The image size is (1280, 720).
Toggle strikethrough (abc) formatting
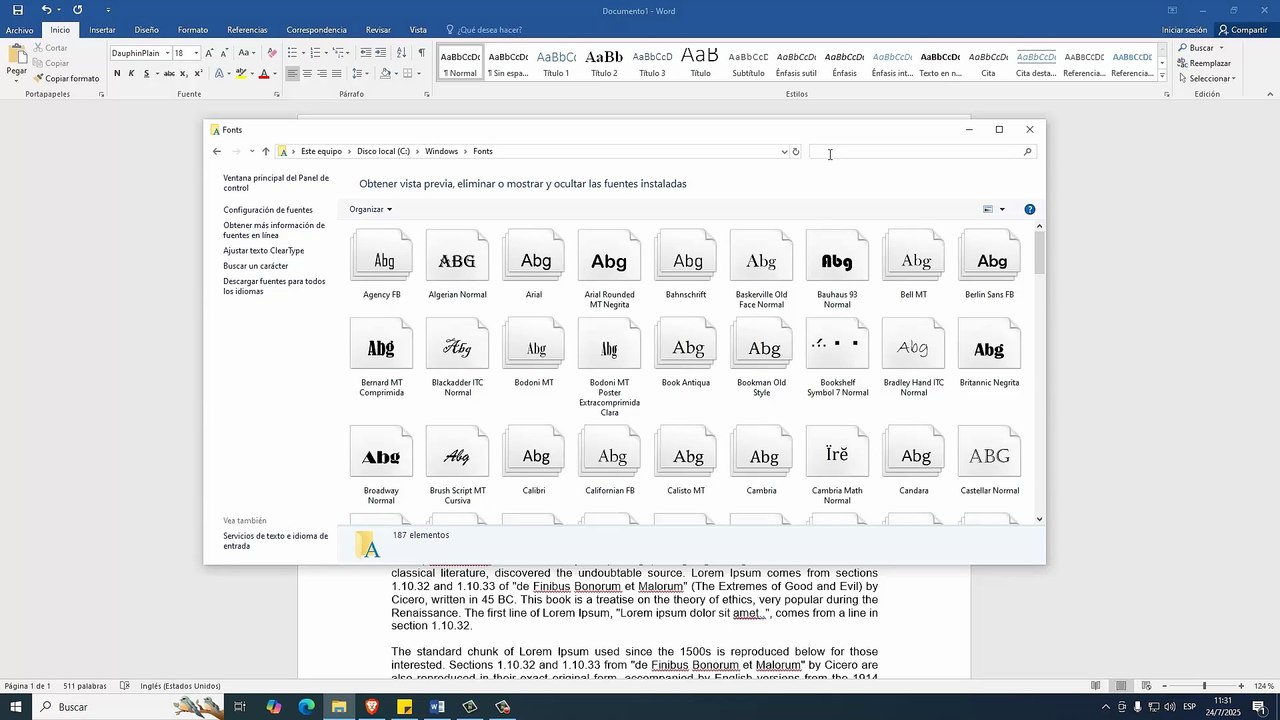tap(169, 73)
